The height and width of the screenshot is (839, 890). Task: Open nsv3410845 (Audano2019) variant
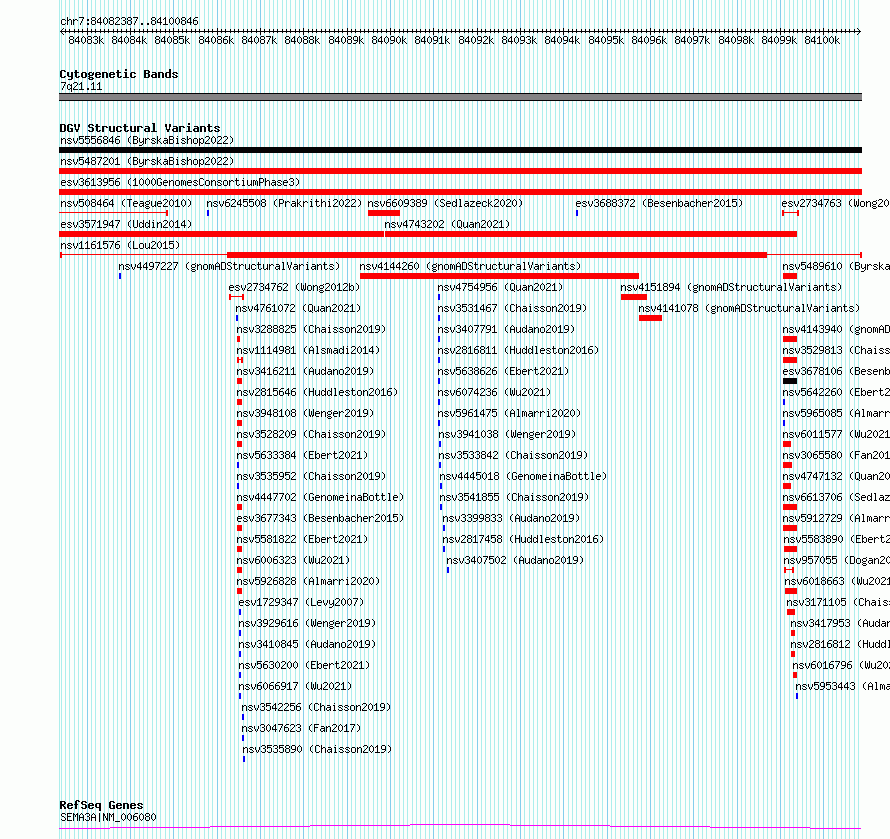307,644
